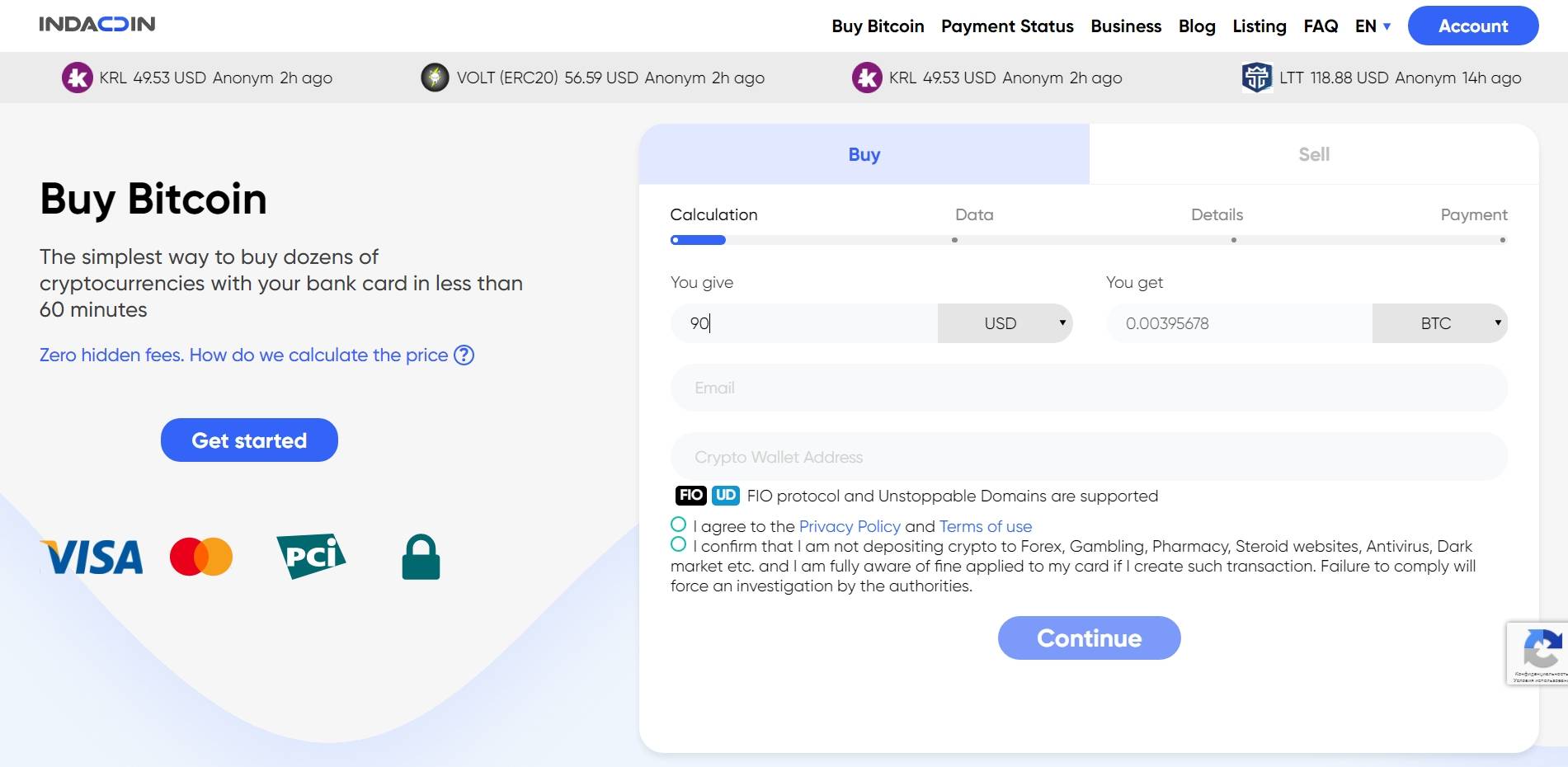Image resolution: width=1568 pixels, height=767 pixels.
Task: Click the Details step label
Action: click(1217, 214)
